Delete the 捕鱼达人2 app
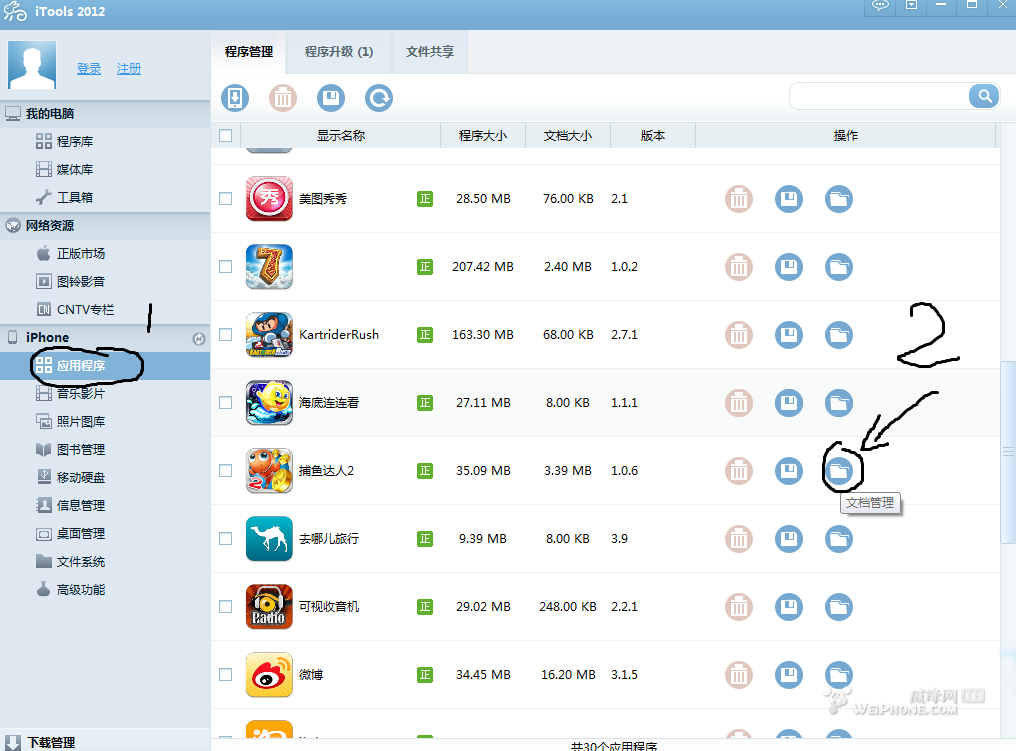The image size is (1016, 751). [739, 471]
